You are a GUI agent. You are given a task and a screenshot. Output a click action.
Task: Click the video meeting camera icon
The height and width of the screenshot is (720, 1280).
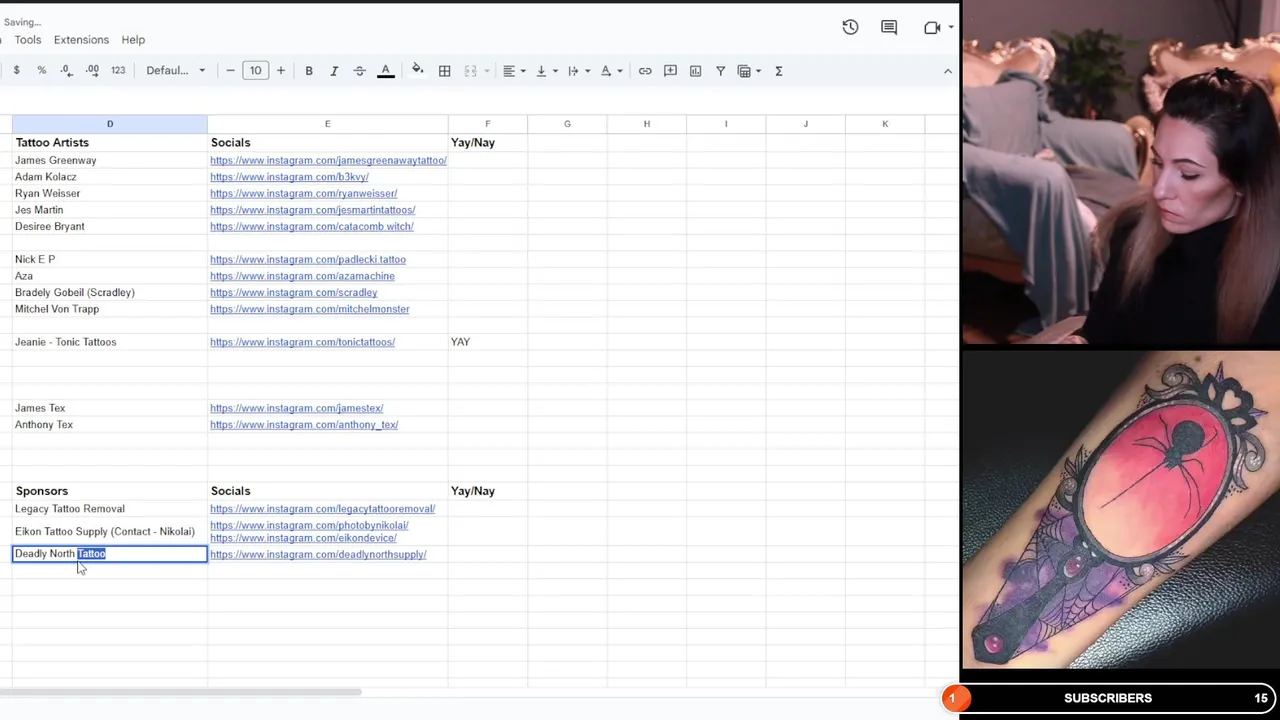point(932,27)
